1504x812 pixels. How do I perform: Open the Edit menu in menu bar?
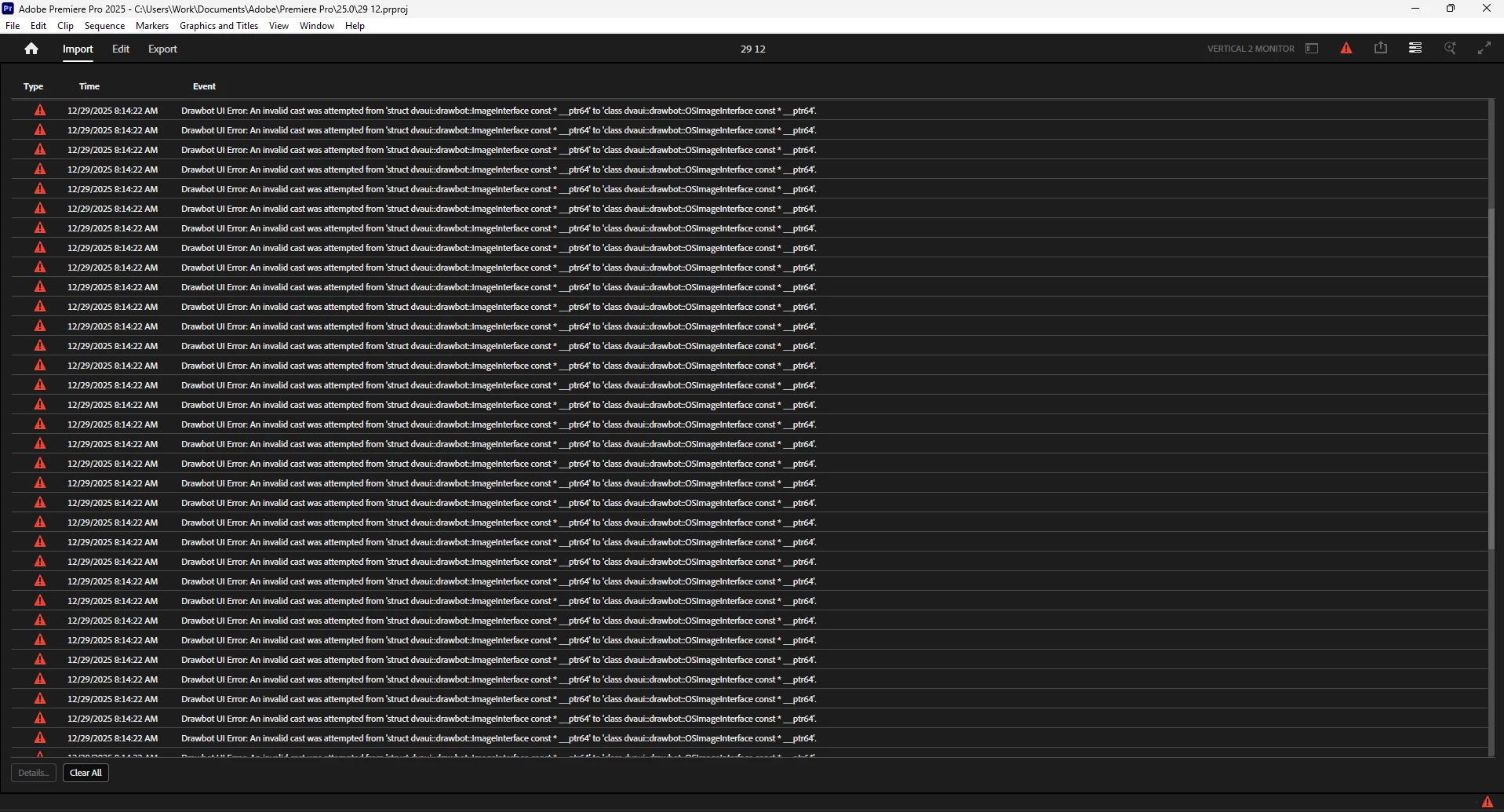click(38, 26)
